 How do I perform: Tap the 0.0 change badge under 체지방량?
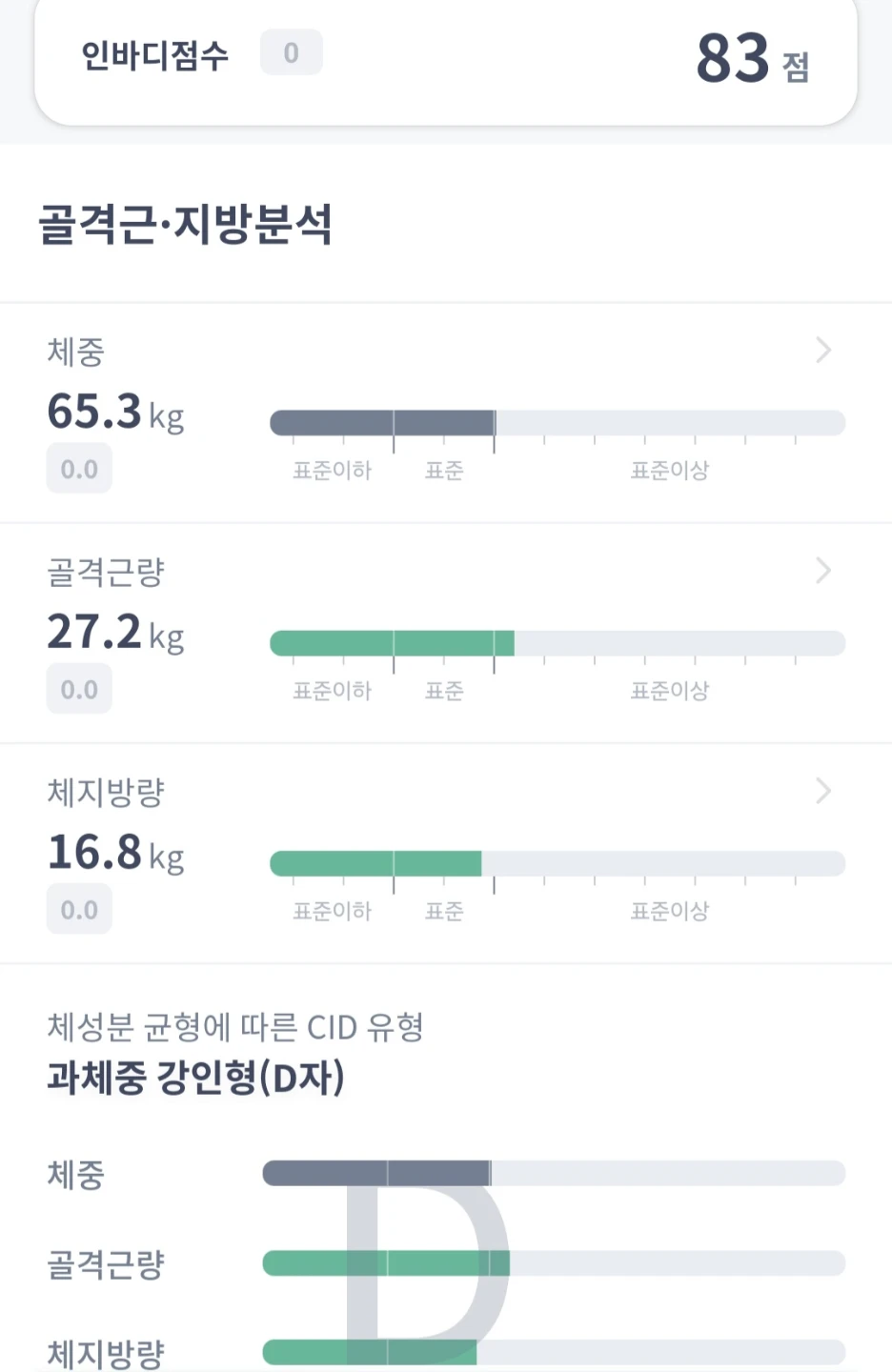79,909
